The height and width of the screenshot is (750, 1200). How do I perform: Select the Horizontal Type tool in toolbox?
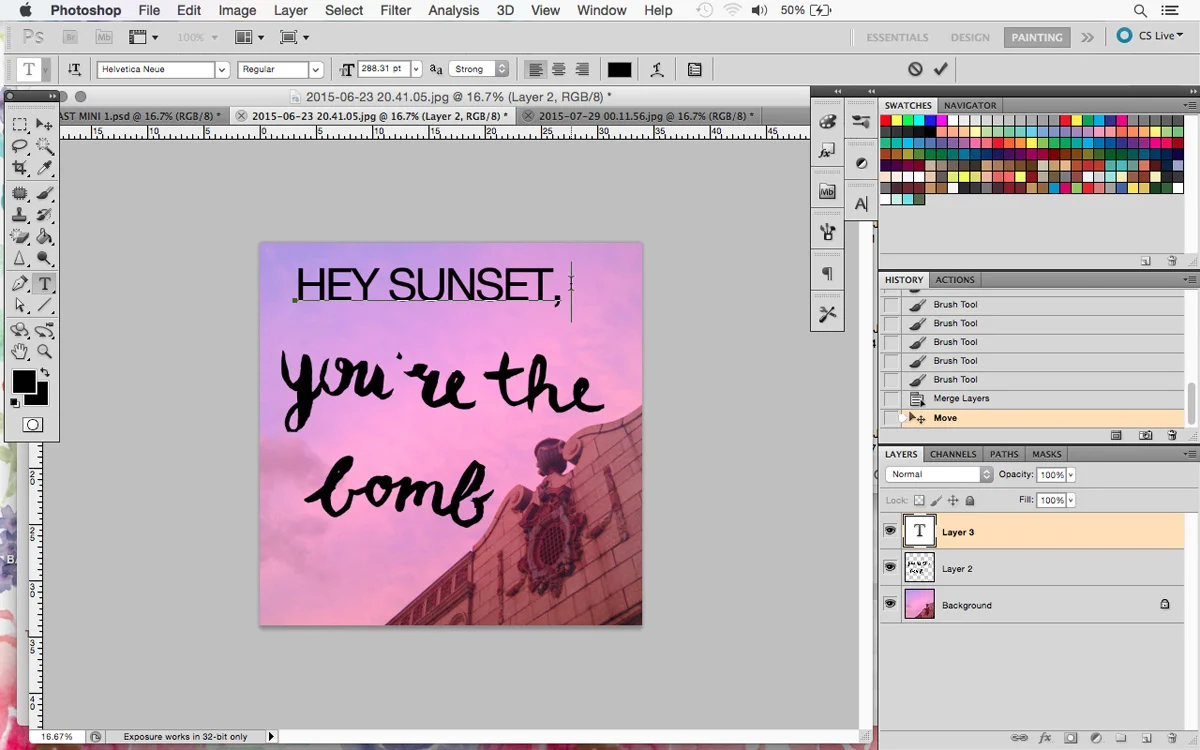(44, 284)
